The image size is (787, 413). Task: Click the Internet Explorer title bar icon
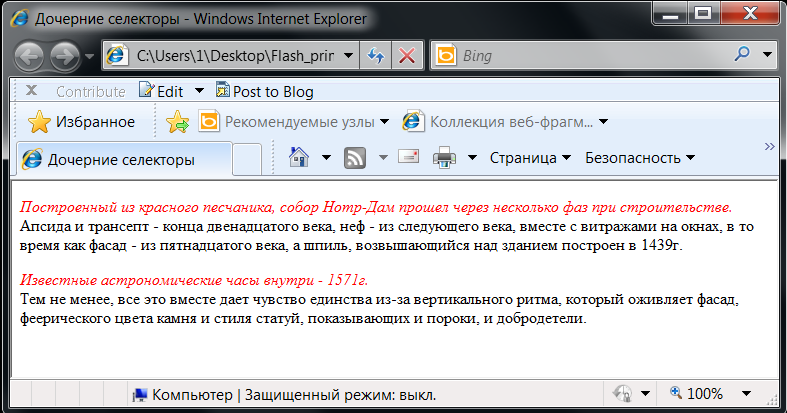[x=20, y=18]
